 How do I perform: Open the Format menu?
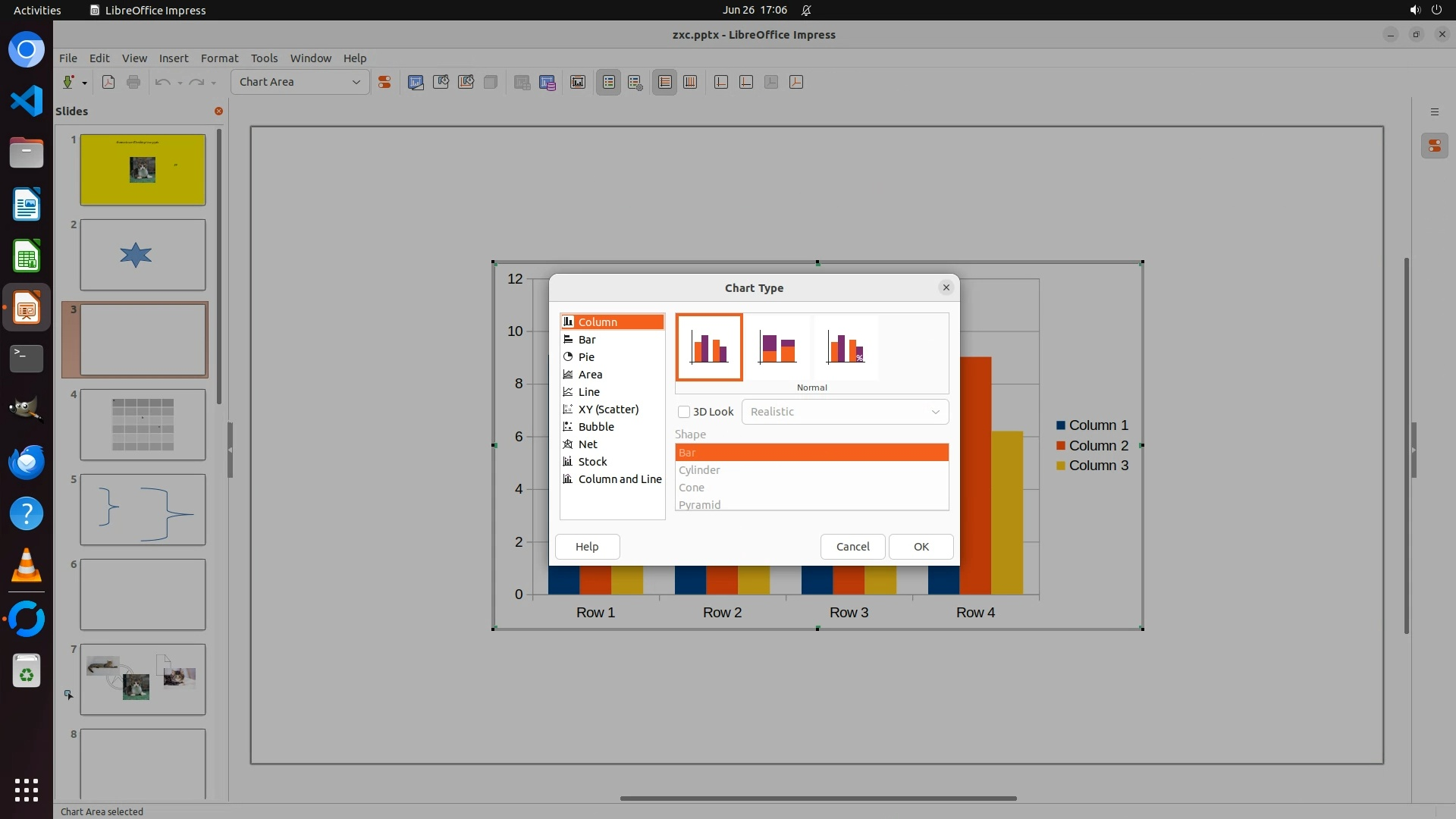pos(219,58)
